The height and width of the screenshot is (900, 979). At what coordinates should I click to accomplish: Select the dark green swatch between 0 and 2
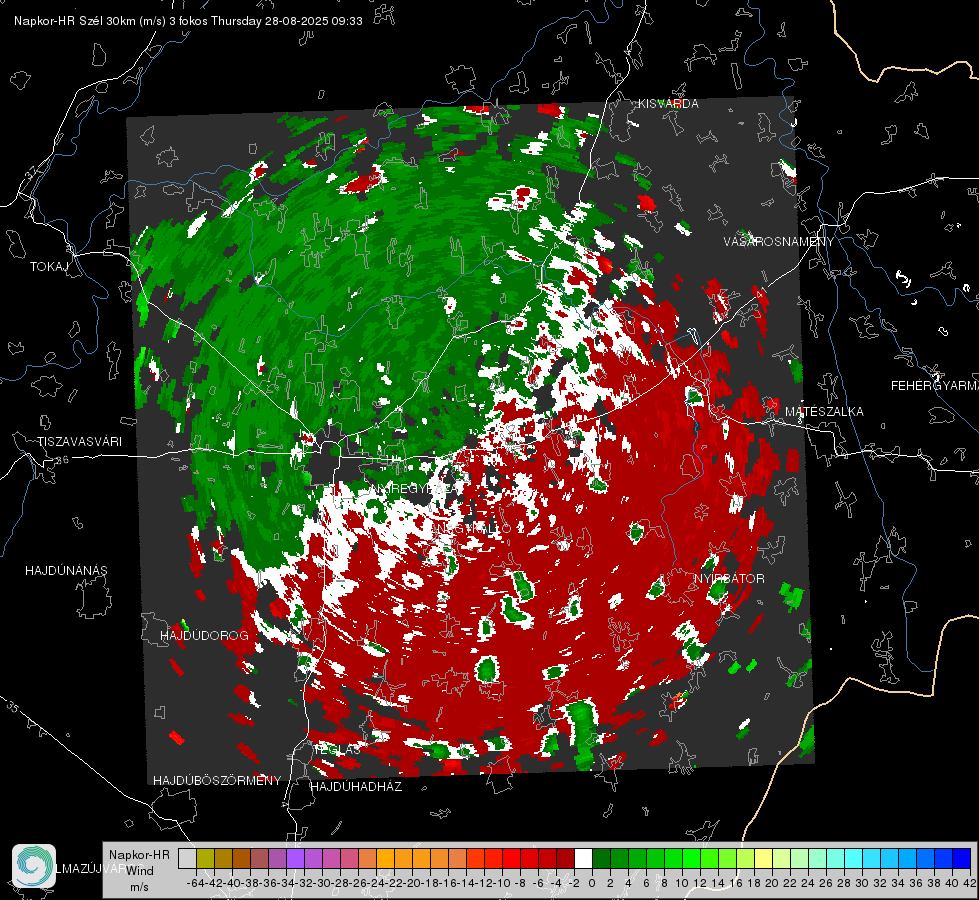pos(601,858)
